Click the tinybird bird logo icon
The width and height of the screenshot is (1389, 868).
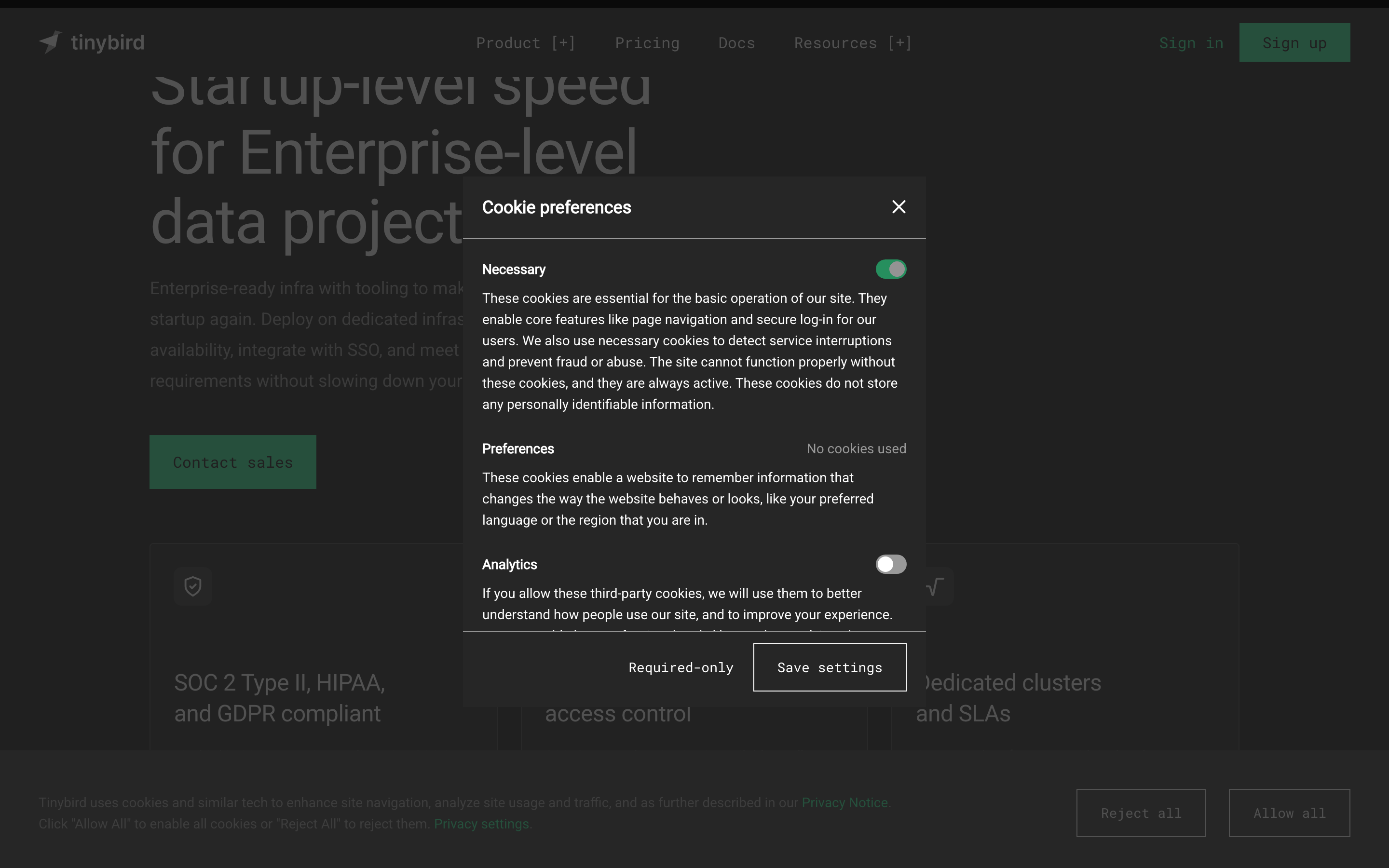click(51, 42)
